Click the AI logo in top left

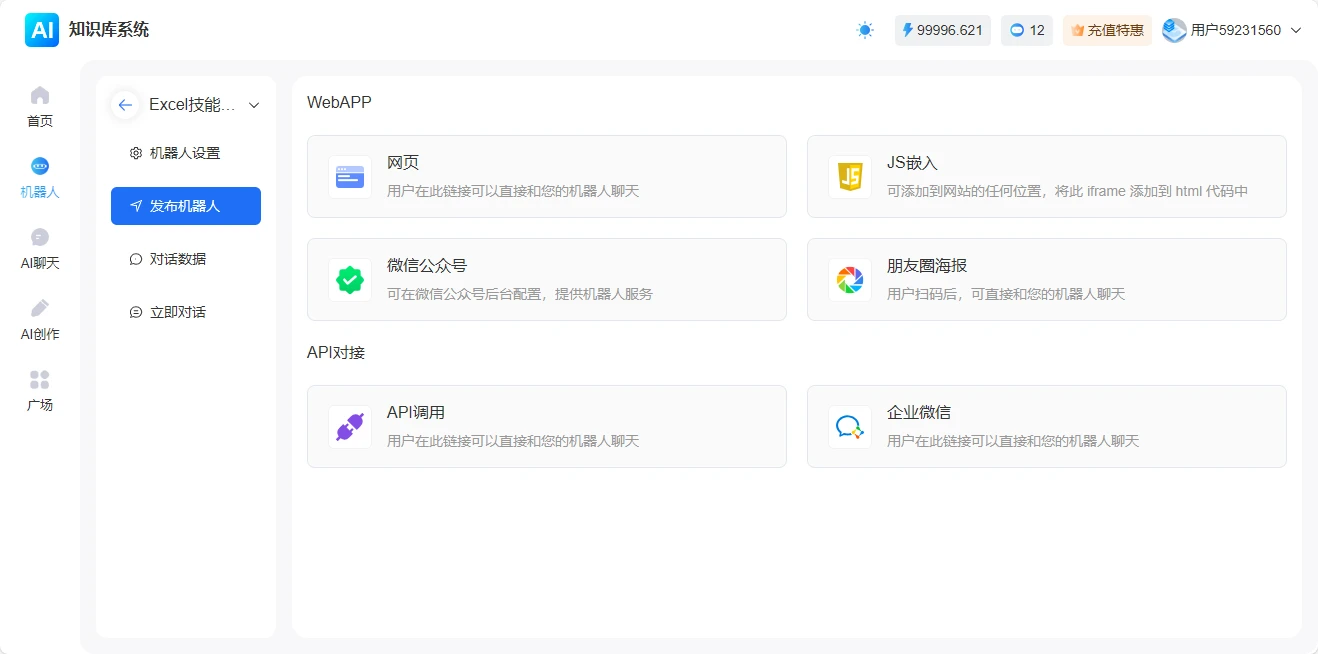point(41,30)
